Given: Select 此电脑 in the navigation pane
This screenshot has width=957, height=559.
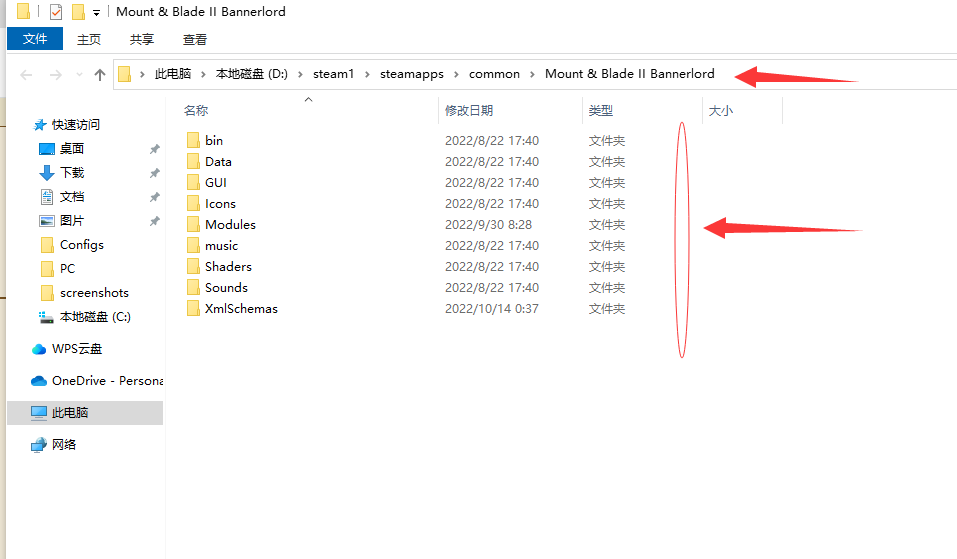Looking at the screenshot, I should coord(72,413).
